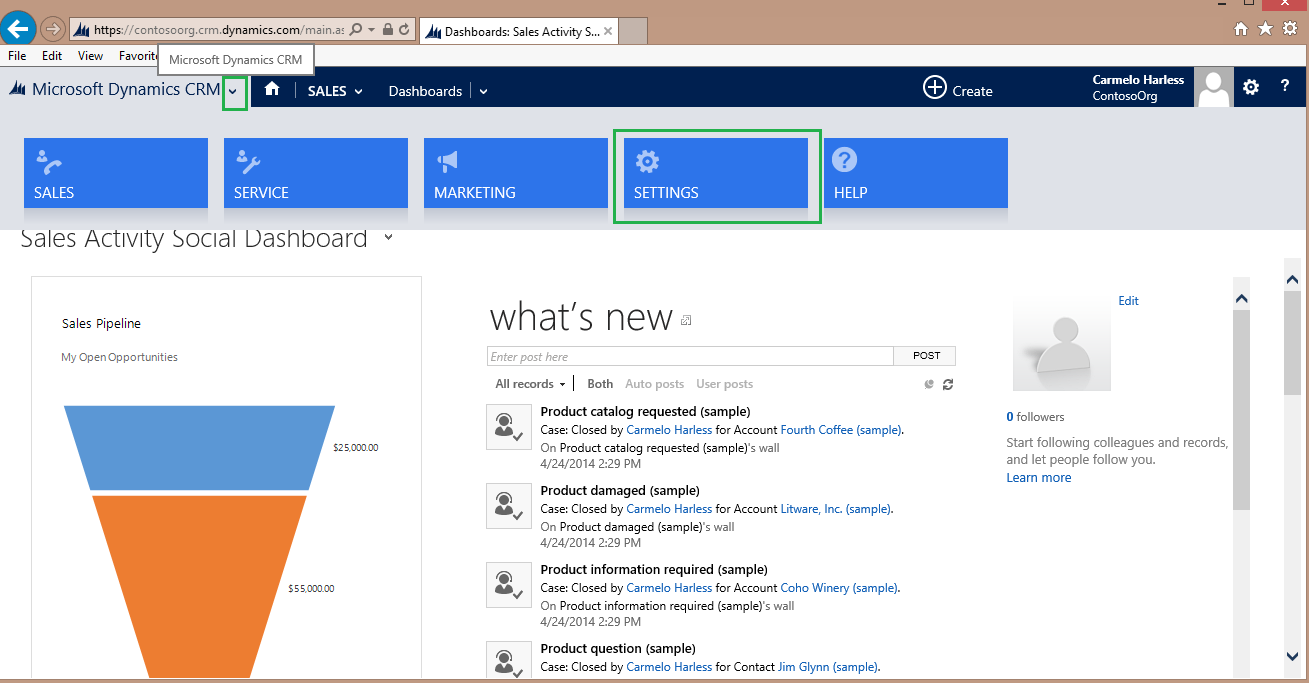Click the Home icon in the CRM navigation bar
The width and height of the screenshot is (1309, 683).
(x=271, y=89)
